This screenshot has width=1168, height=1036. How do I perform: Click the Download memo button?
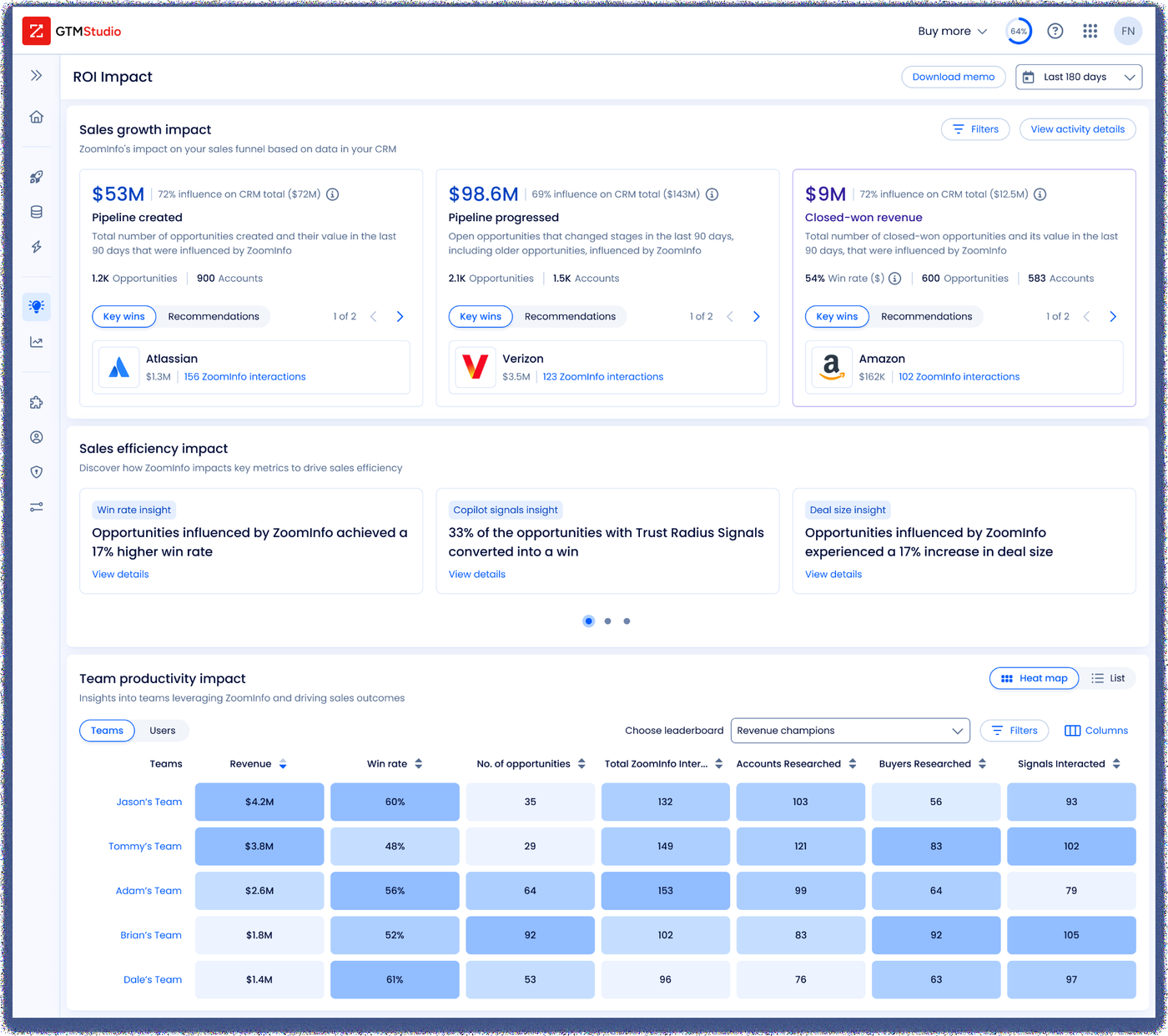click(954, 77)
